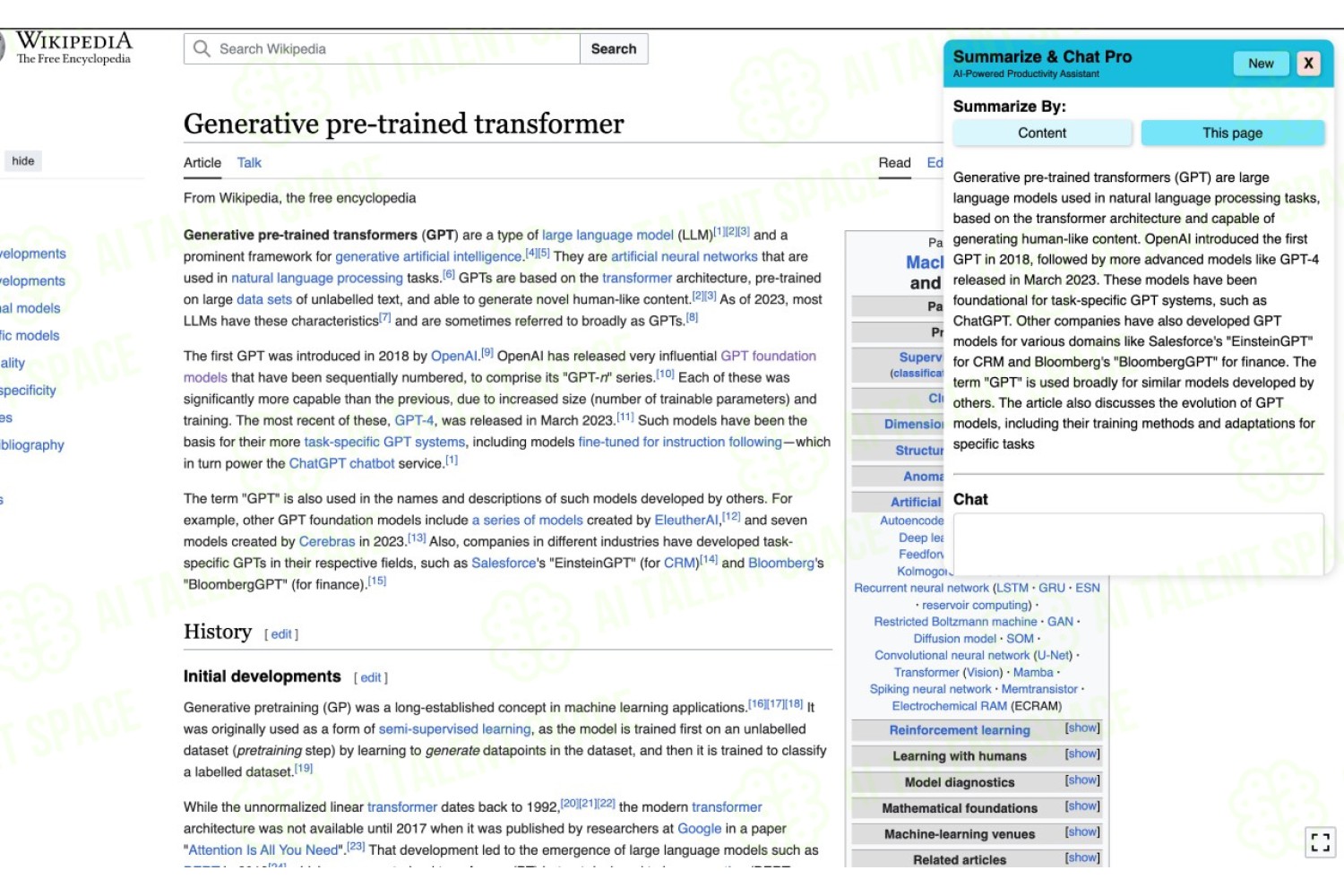This screenshot has height=896, width=1344.
Task: Edit the Initial developments section
Action: (371, 678)
